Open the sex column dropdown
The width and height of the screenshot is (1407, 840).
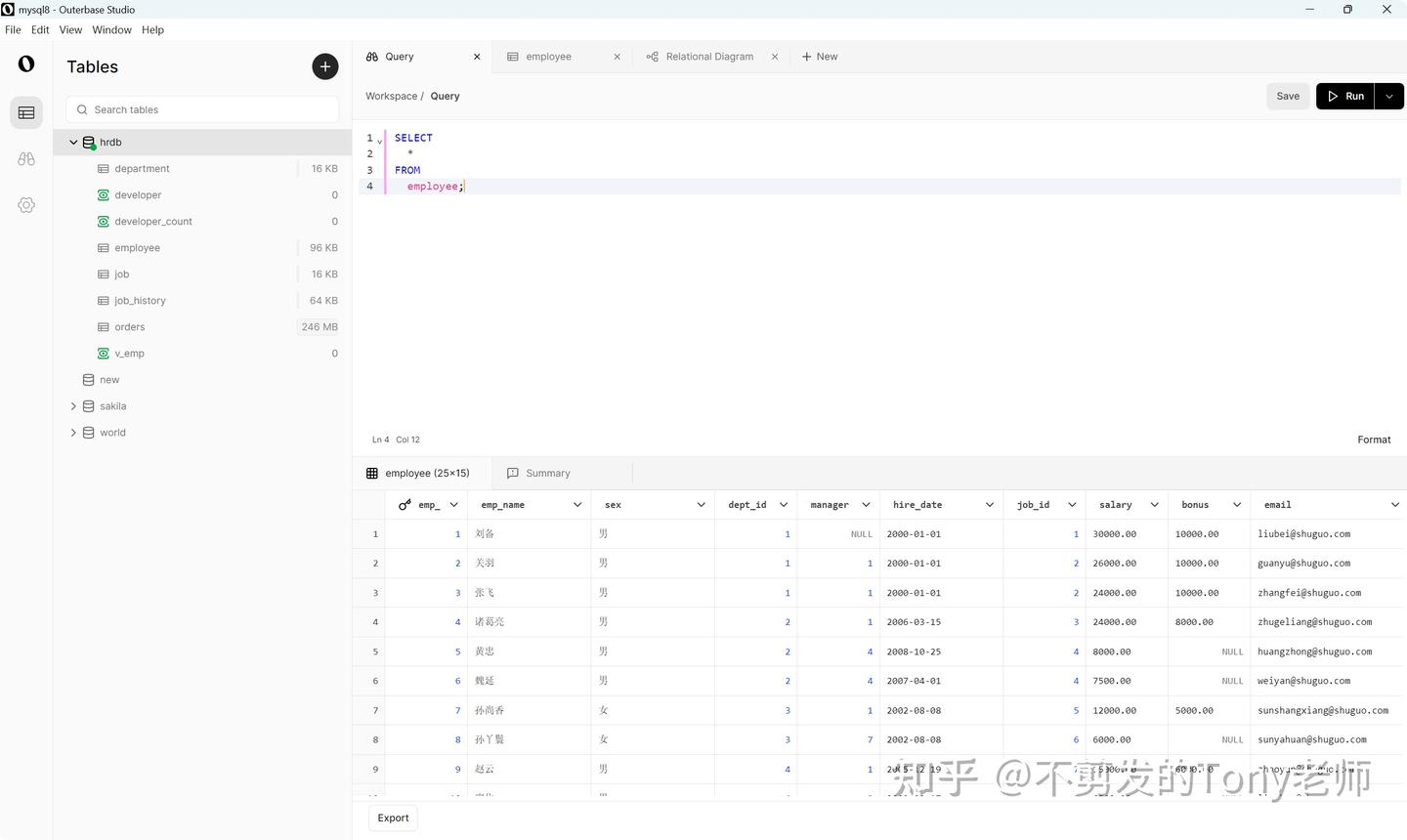702,505
